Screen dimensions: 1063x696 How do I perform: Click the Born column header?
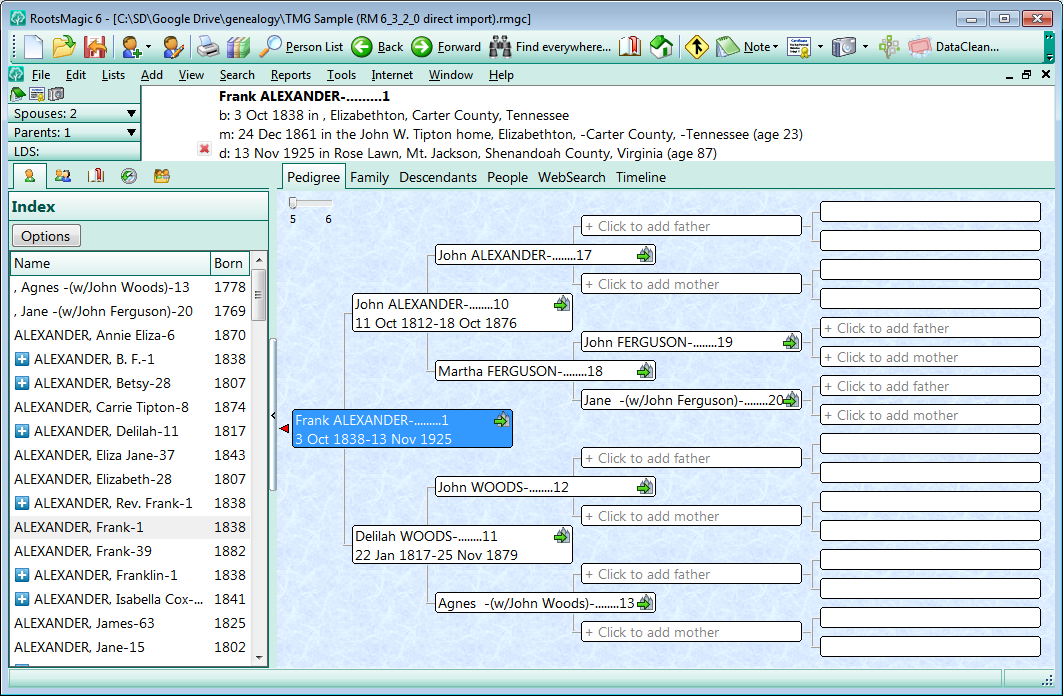(230, 263)
